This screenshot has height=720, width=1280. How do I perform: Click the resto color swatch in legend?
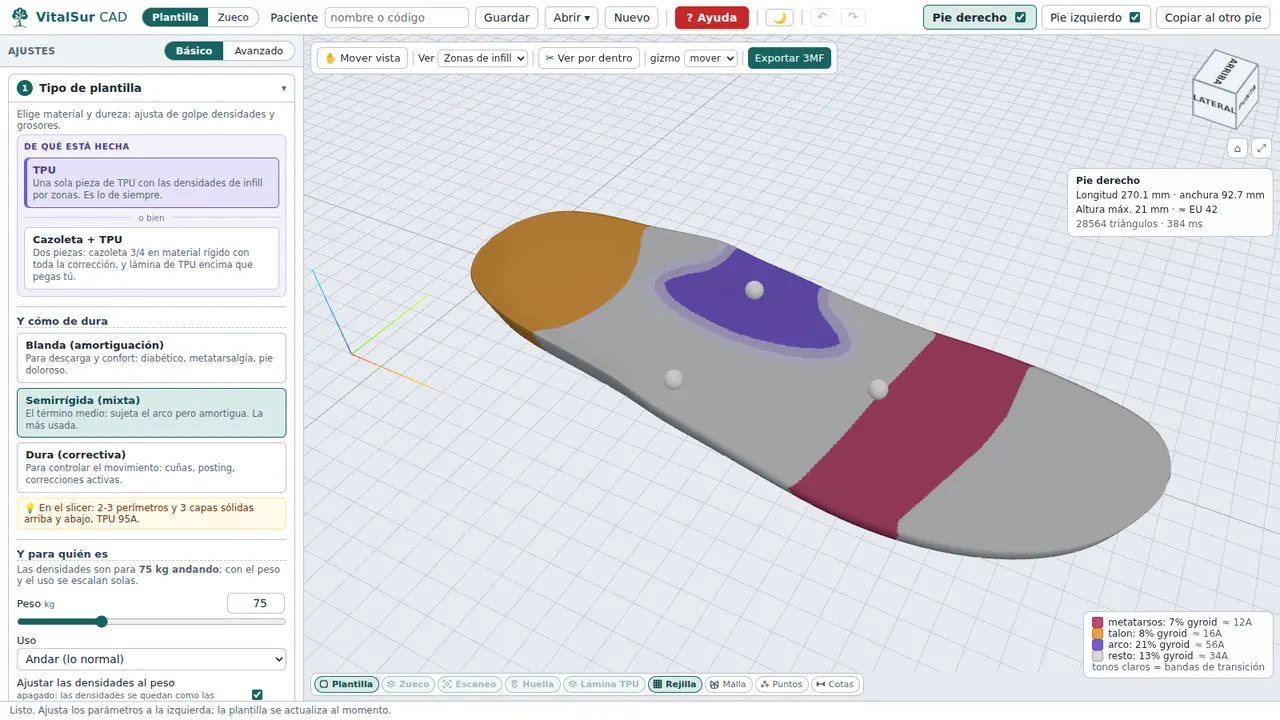(x=1098, y=656)
